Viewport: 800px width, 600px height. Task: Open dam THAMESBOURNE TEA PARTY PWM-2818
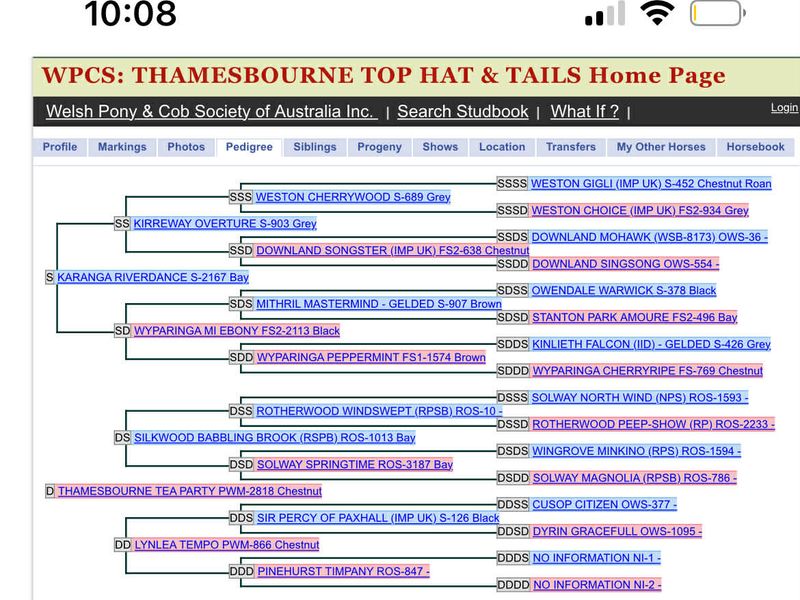coord(189,492)
